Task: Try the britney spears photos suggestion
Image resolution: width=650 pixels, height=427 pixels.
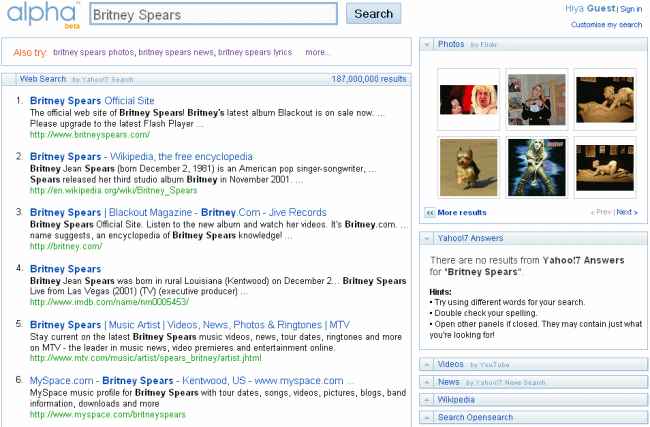Action: coord(94,52)
